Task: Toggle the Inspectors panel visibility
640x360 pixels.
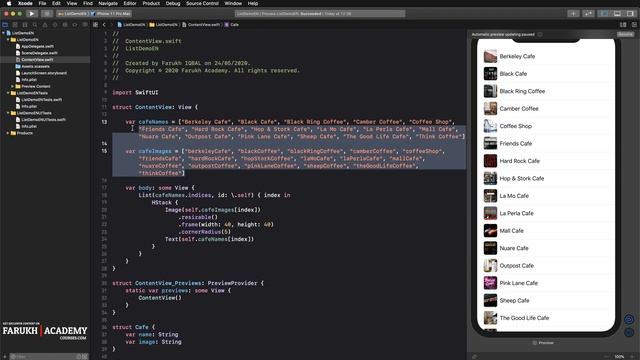Action: (631, 13)
